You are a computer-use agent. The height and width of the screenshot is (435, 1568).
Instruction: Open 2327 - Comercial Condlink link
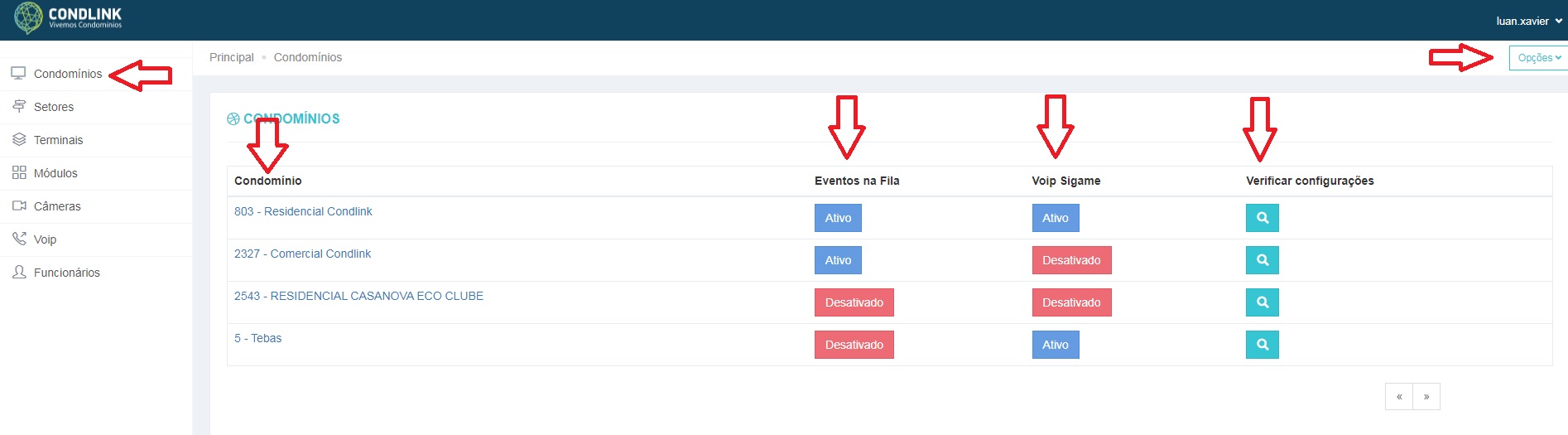[x=302, y=254]
